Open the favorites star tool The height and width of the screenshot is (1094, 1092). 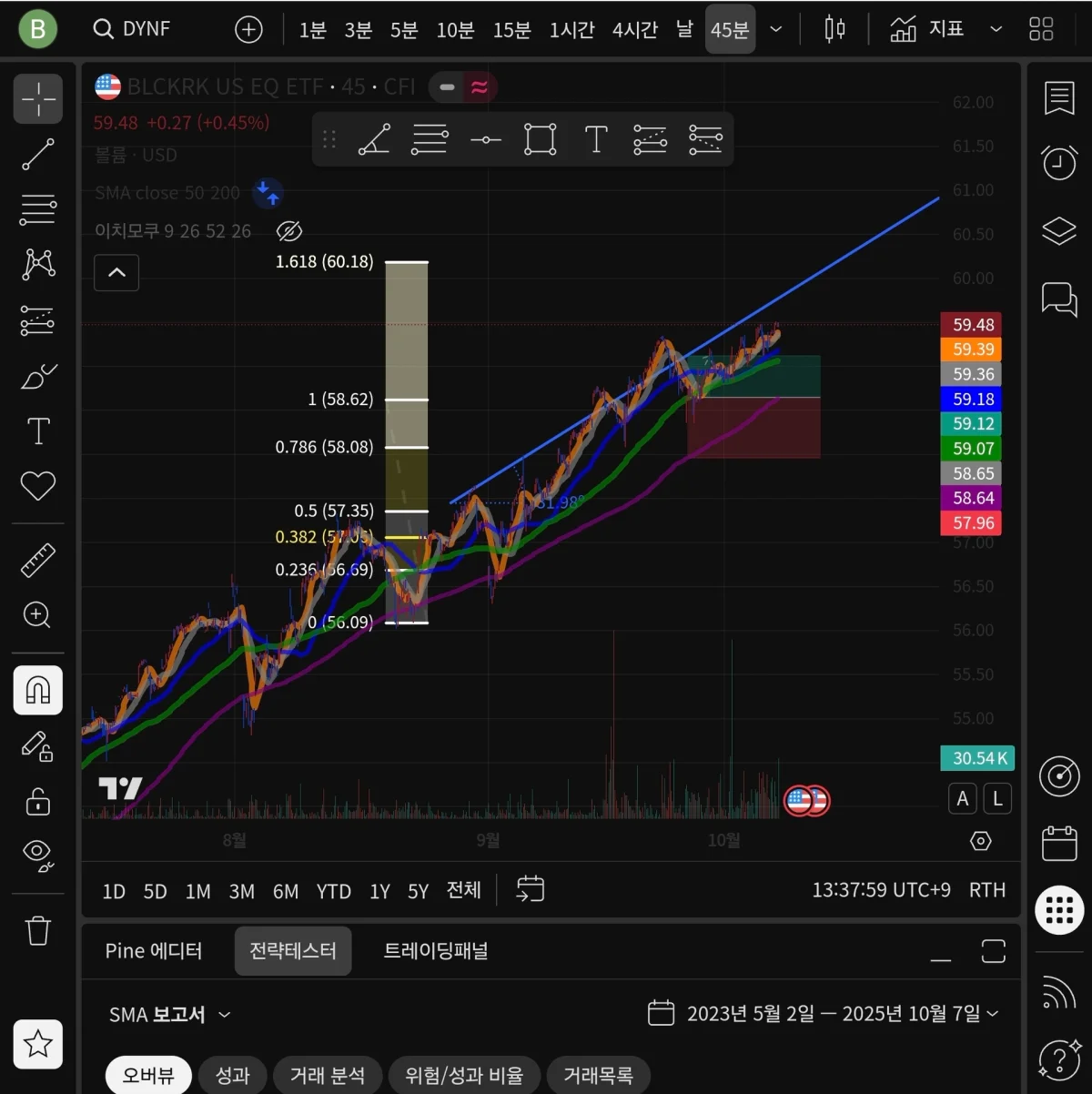[37, 1044]
